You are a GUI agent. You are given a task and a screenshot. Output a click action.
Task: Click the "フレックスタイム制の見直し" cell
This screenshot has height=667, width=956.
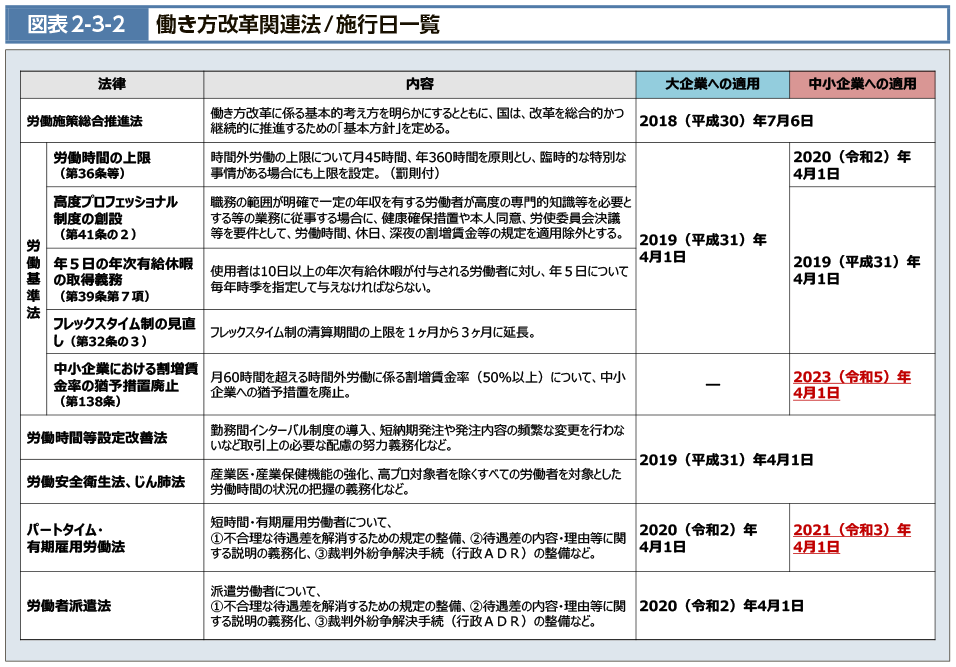(122, 332)
